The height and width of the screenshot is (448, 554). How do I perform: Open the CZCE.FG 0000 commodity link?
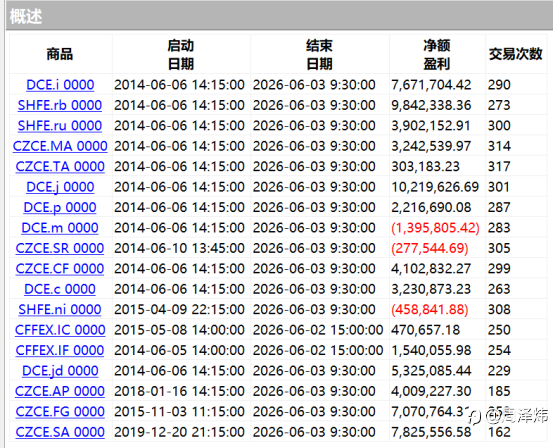pos(60,412)
